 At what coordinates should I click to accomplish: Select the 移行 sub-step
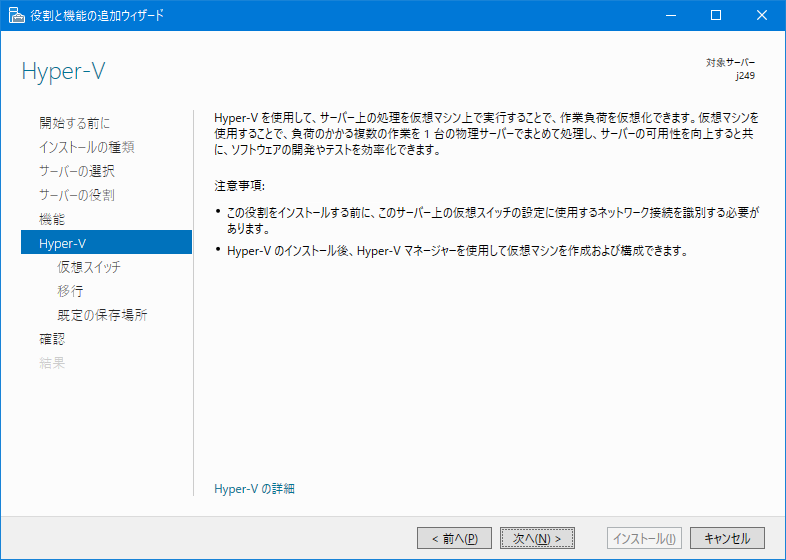pos(70,291)
